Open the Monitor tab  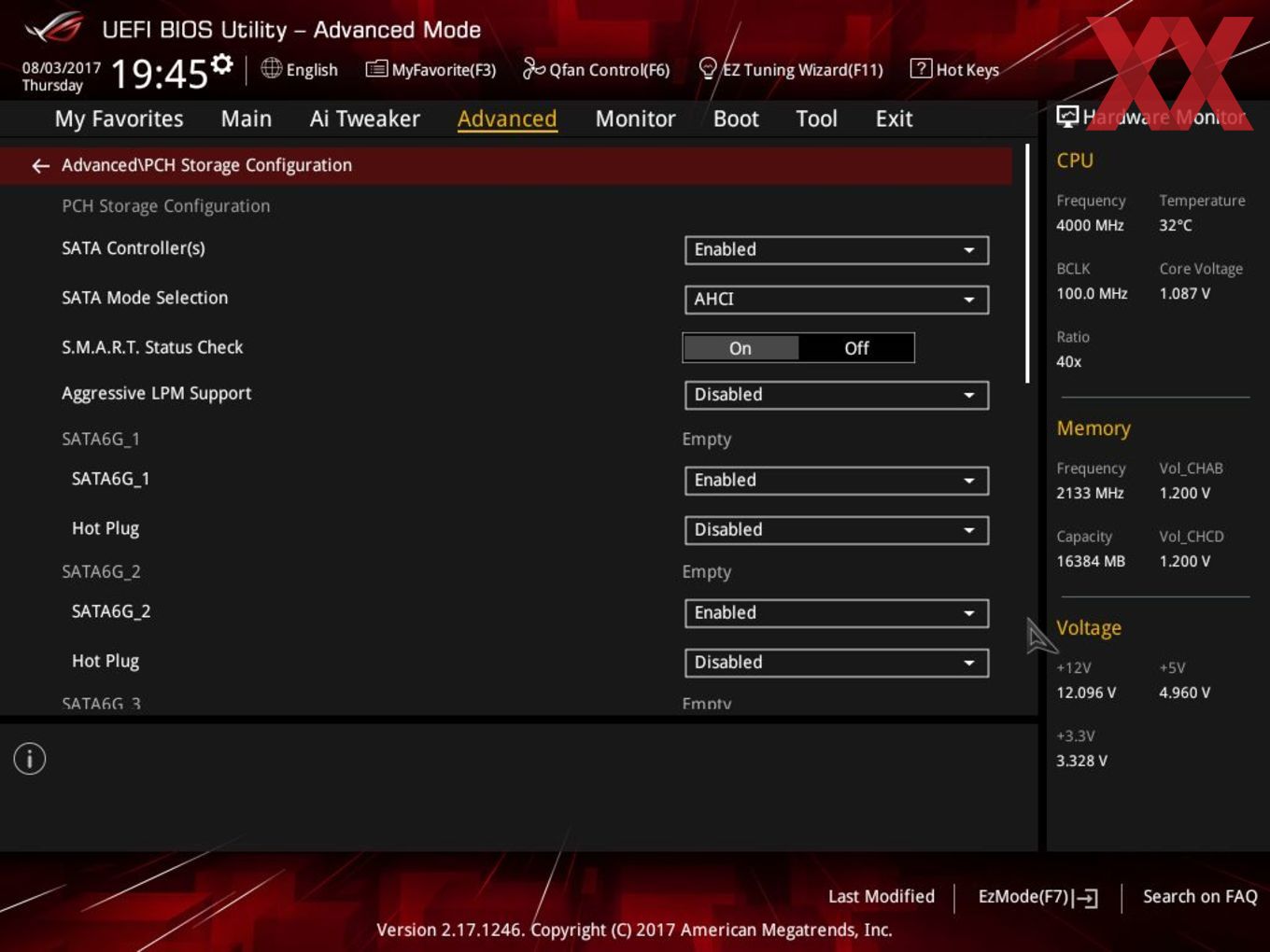tap(635, 119)
